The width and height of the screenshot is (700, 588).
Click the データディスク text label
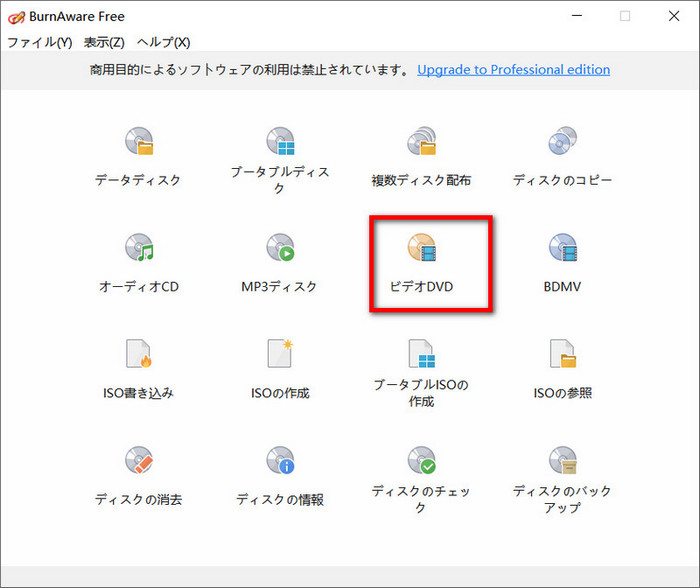(x=138, y=180)
